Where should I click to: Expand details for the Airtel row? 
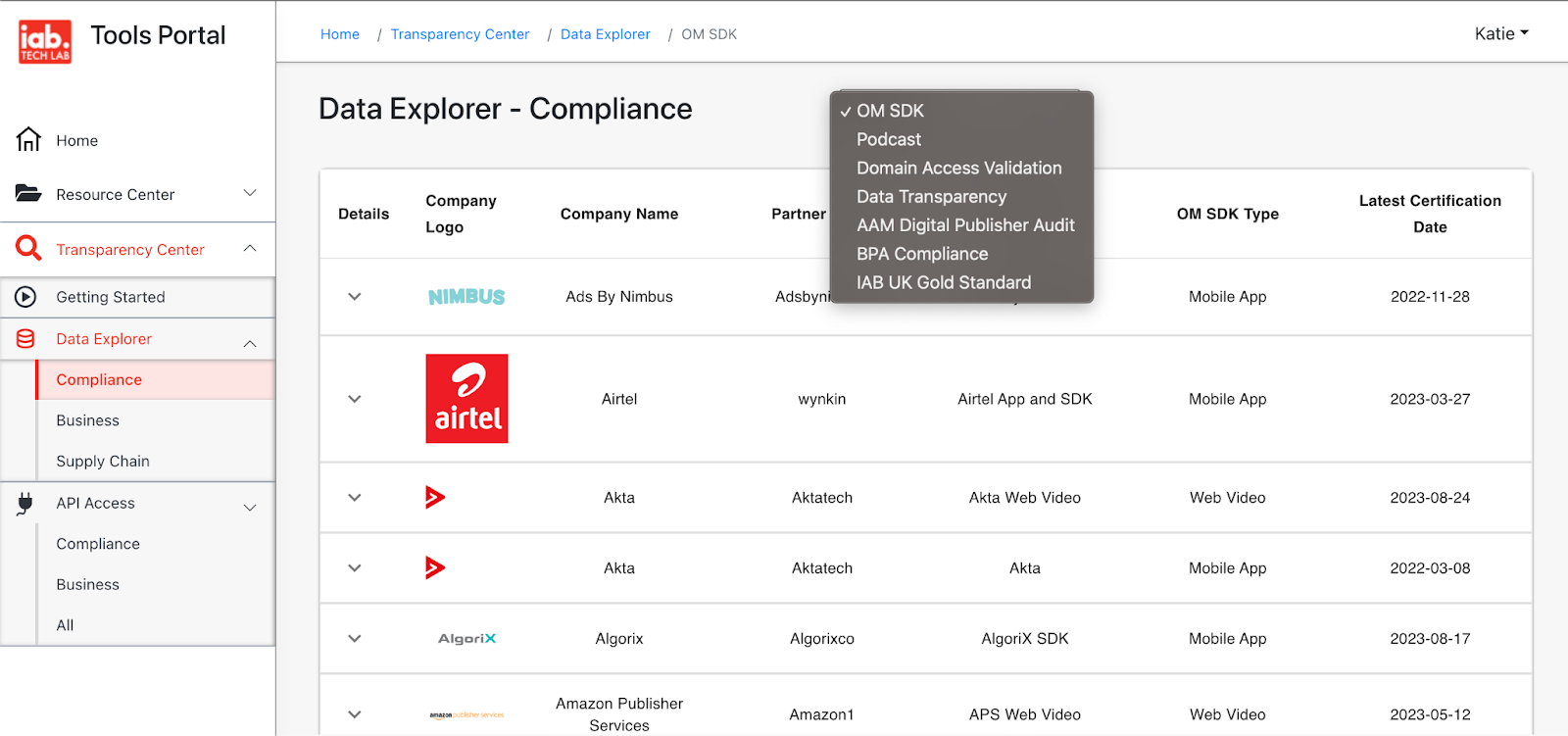[355, 399]
